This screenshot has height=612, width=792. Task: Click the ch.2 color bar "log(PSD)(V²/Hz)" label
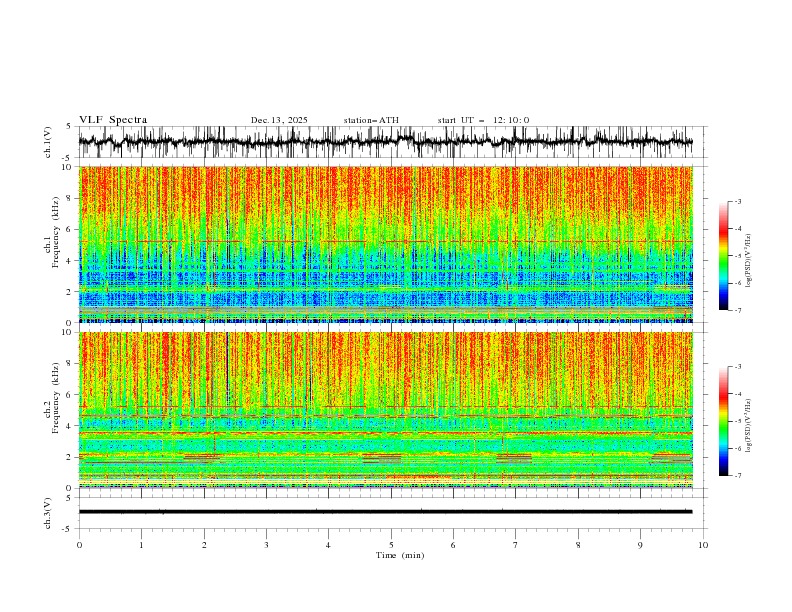pos(749,426)
